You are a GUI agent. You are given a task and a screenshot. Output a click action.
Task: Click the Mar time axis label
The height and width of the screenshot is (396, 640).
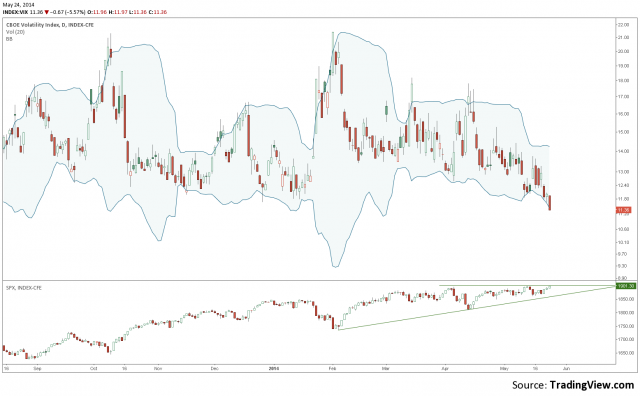coord(386,368)
